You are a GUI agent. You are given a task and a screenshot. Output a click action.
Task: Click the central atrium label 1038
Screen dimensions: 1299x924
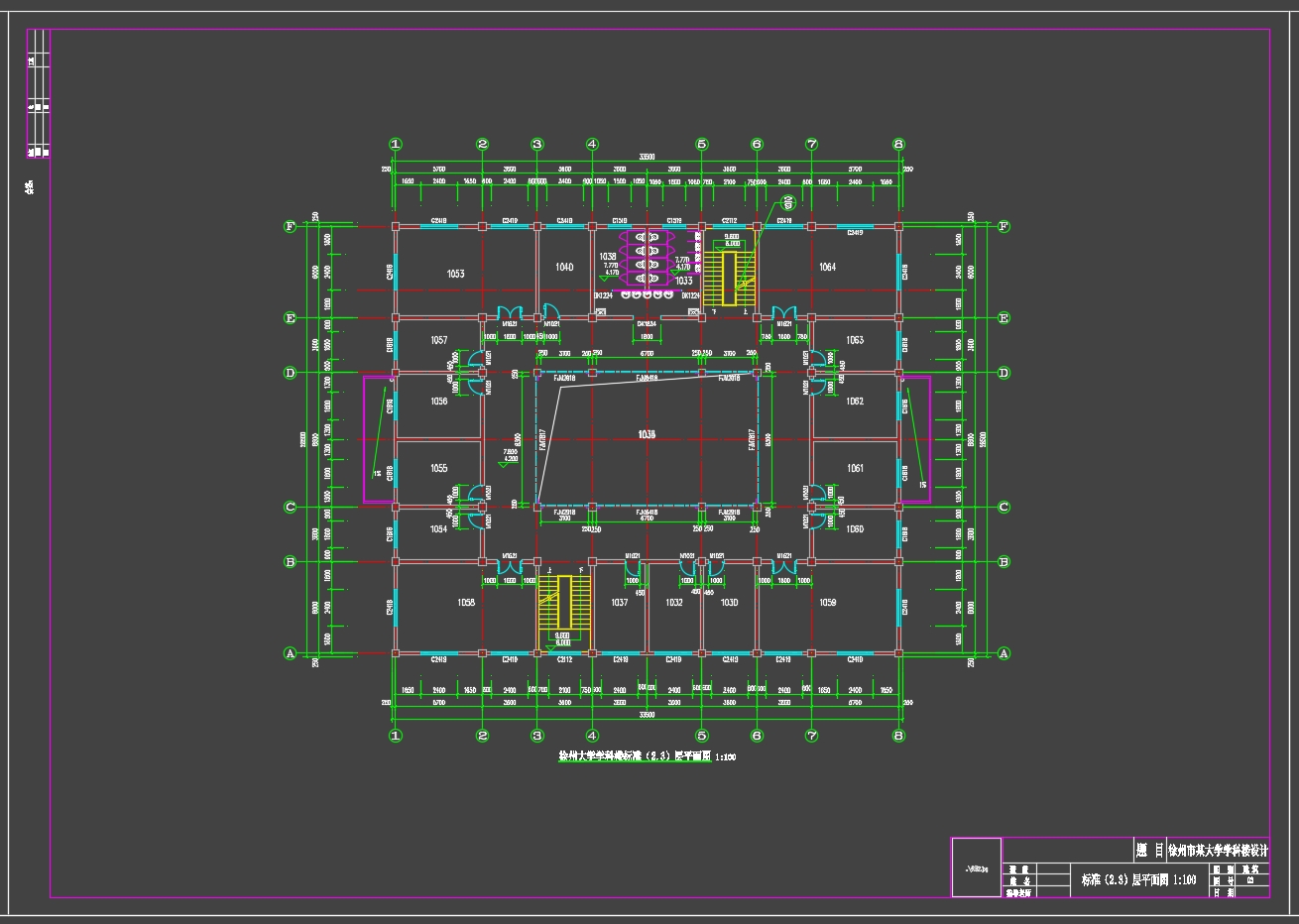647,435
